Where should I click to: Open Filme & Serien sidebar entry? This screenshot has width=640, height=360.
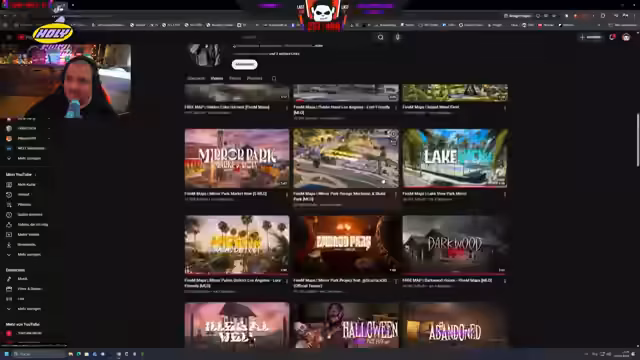point(29,289)
